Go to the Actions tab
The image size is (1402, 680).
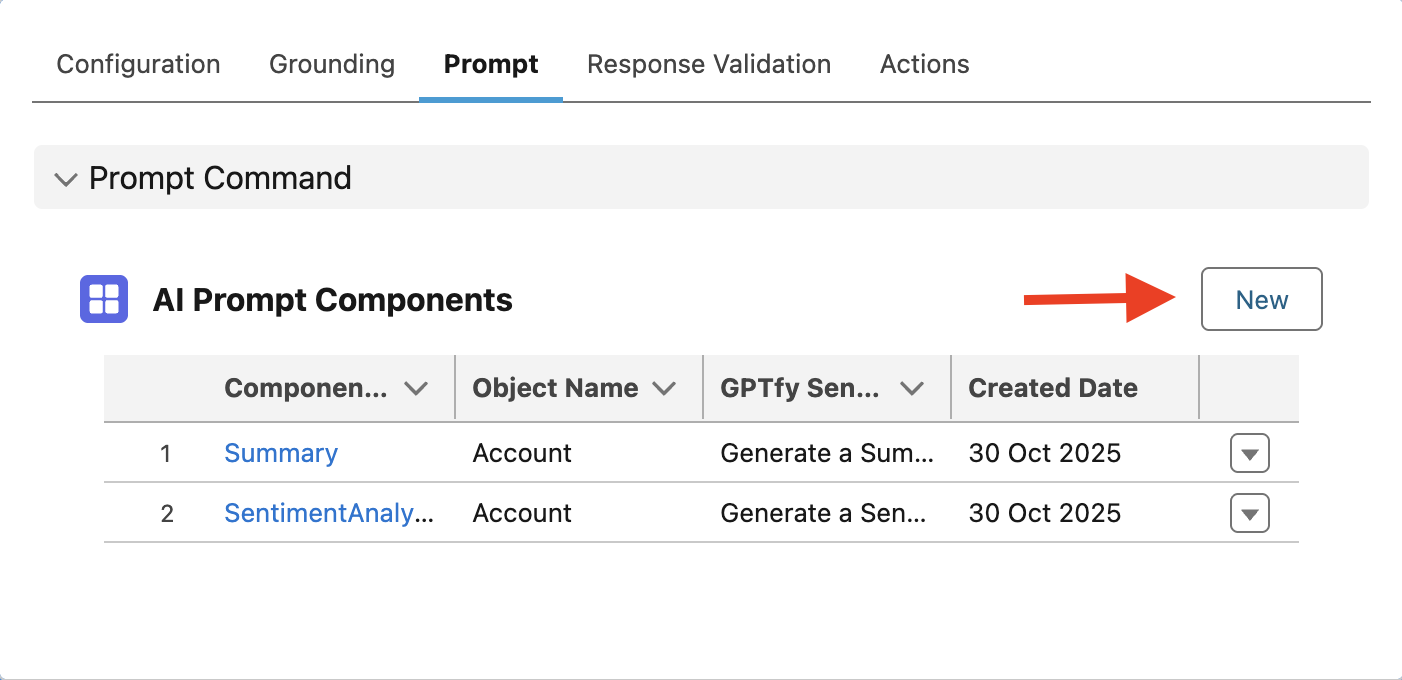point(924,65)
